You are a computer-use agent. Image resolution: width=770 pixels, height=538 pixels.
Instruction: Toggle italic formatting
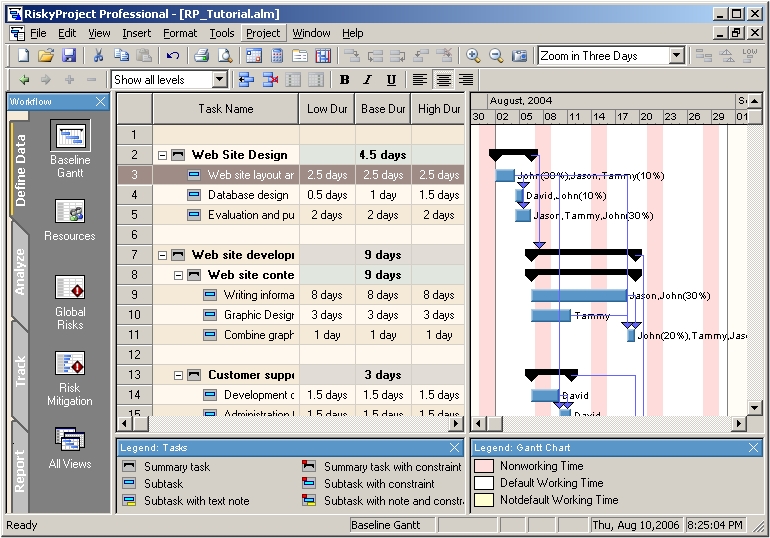tap(368, 80)
